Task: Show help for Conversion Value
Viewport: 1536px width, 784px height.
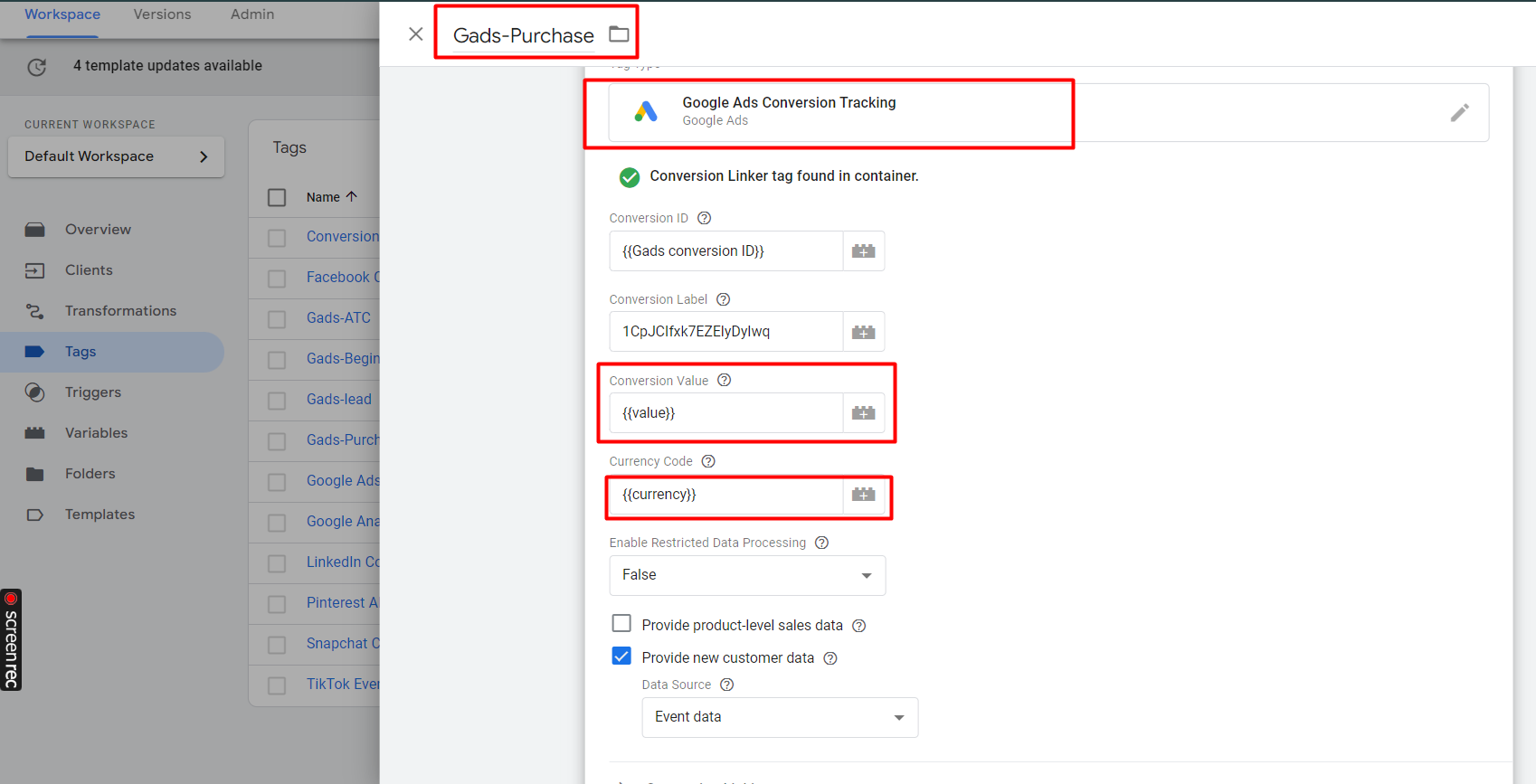Action: [725, 381]
